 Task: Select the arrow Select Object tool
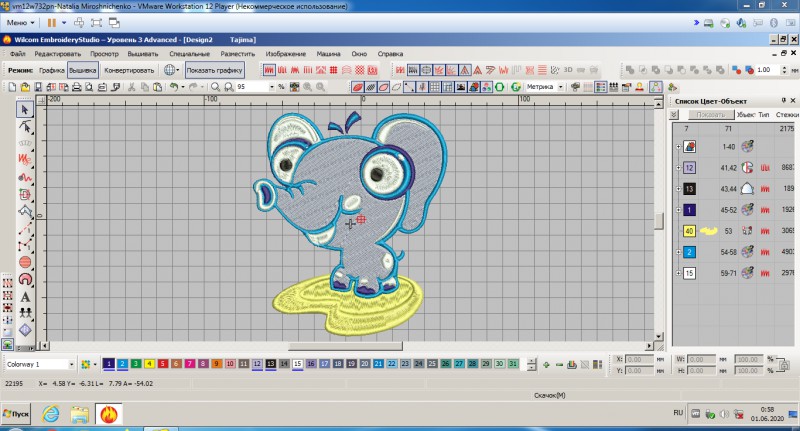tap(24, 110)
